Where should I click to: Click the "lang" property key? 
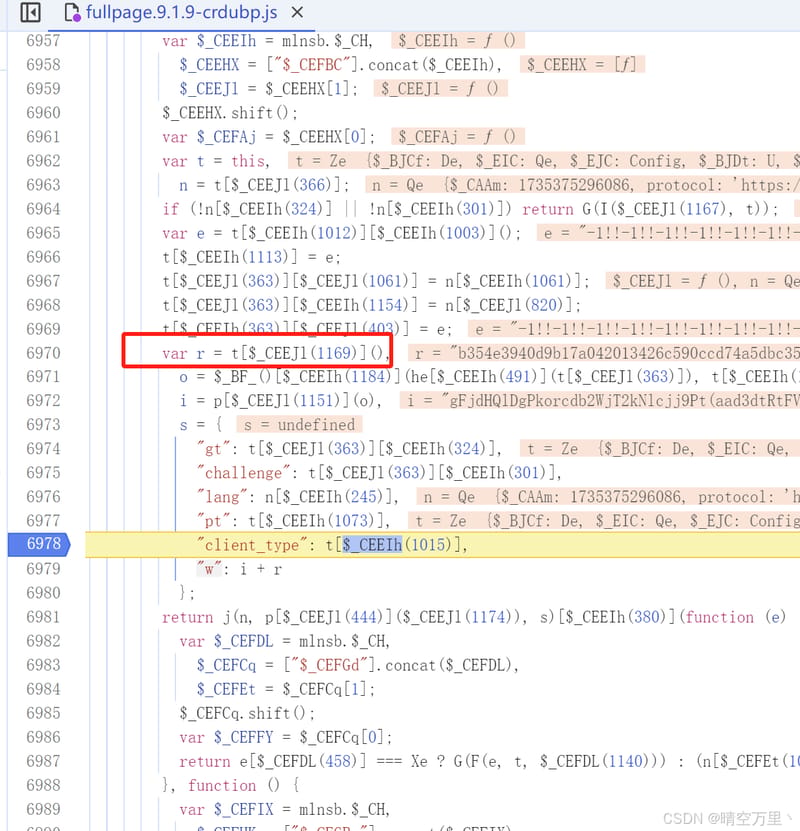pyautogui.click(x=221, y=497)
